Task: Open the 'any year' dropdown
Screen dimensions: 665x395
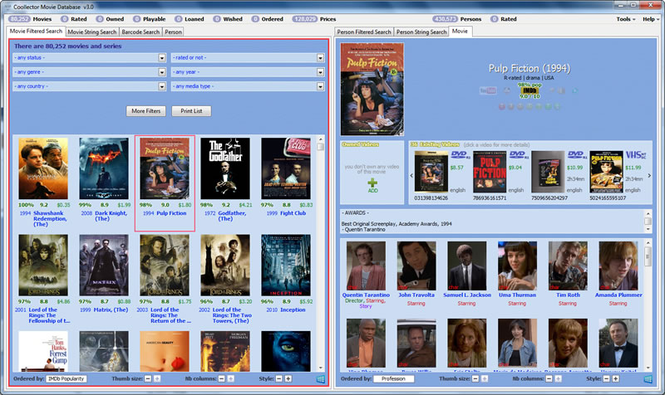Action: 320,72
